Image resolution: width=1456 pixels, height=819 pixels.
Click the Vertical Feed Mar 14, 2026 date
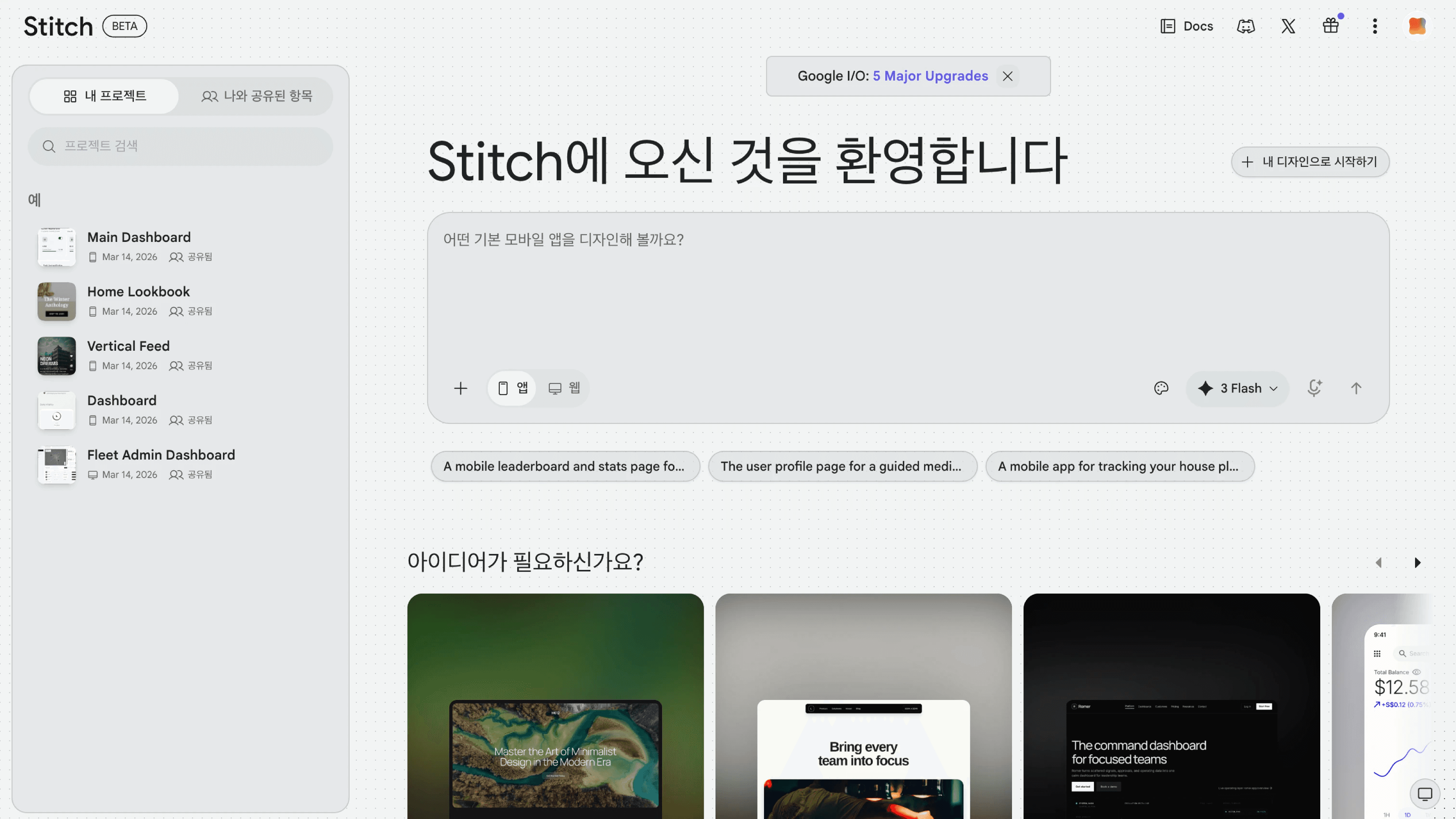click(129, 366)
